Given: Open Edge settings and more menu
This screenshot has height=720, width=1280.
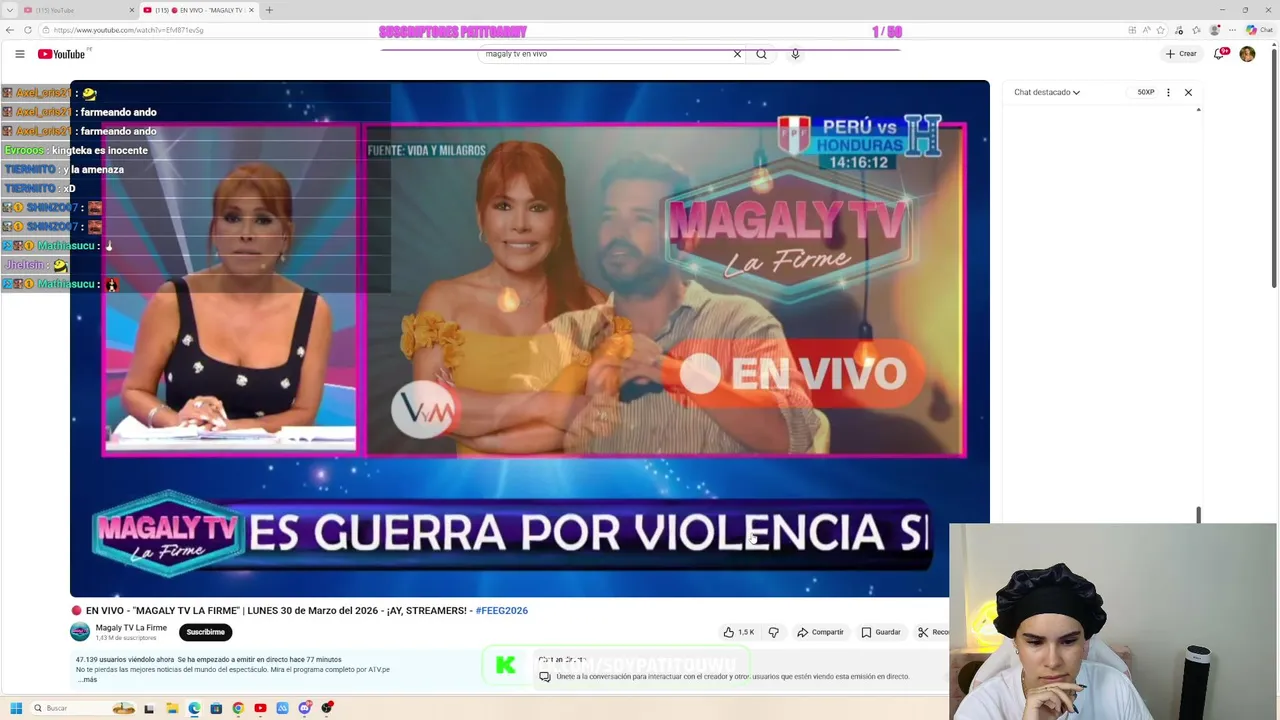Looking at the screenshot, I should [1232, 30].
